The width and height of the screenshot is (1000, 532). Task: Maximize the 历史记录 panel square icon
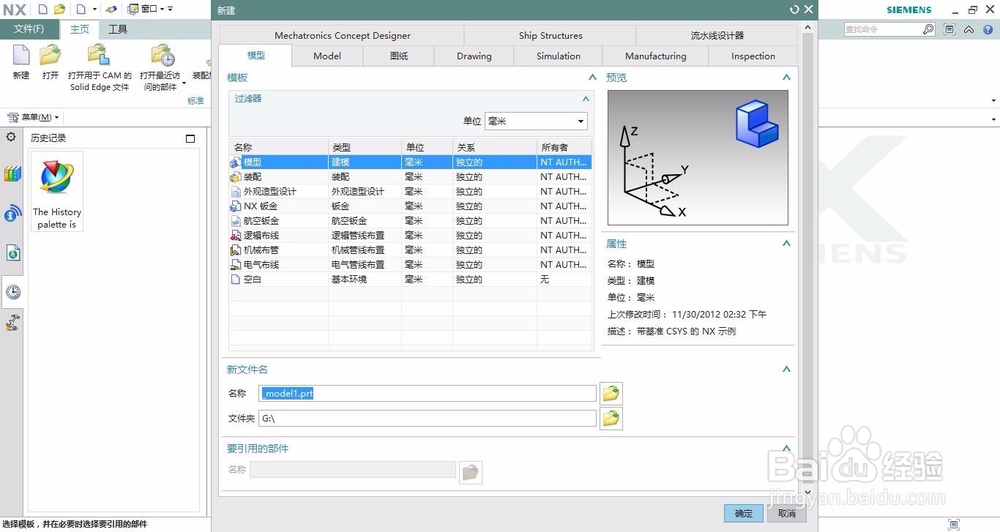pos(190,138)
